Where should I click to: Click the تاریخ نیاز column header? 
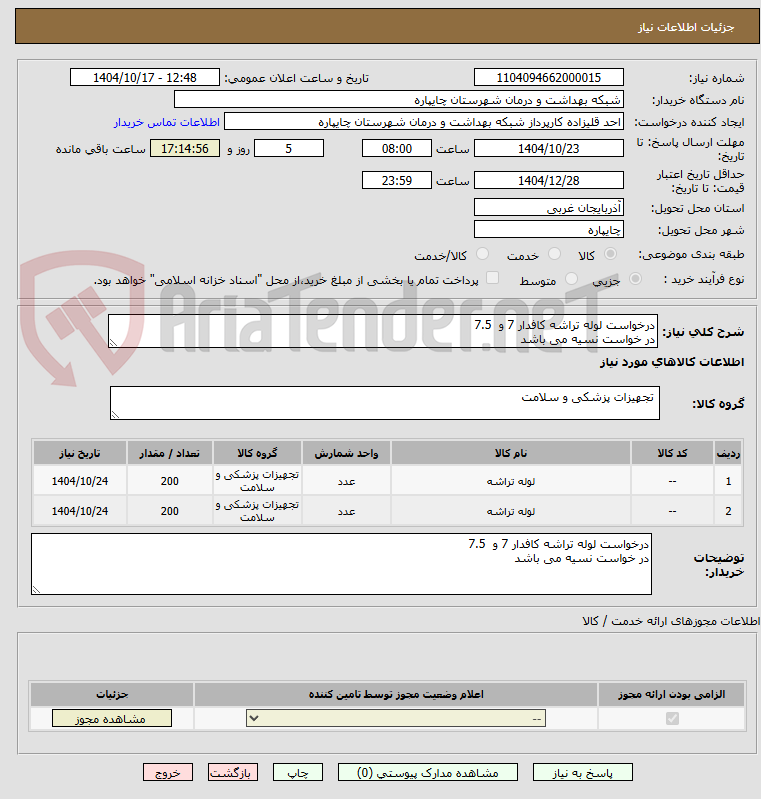tap(80, 453)
